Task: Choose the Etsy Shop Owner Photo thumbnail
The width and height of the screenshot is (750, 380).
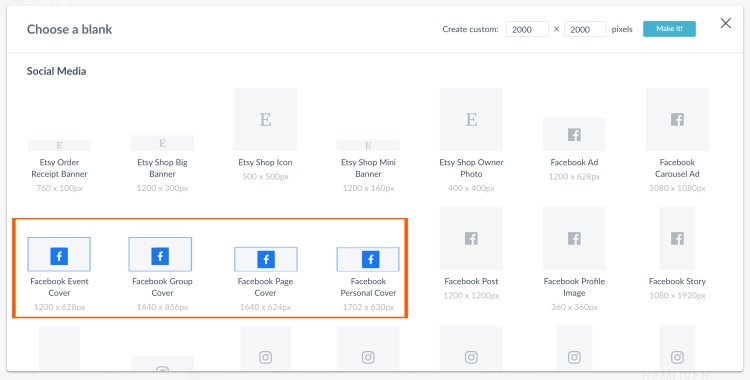Action: click(x=471, y=119)
